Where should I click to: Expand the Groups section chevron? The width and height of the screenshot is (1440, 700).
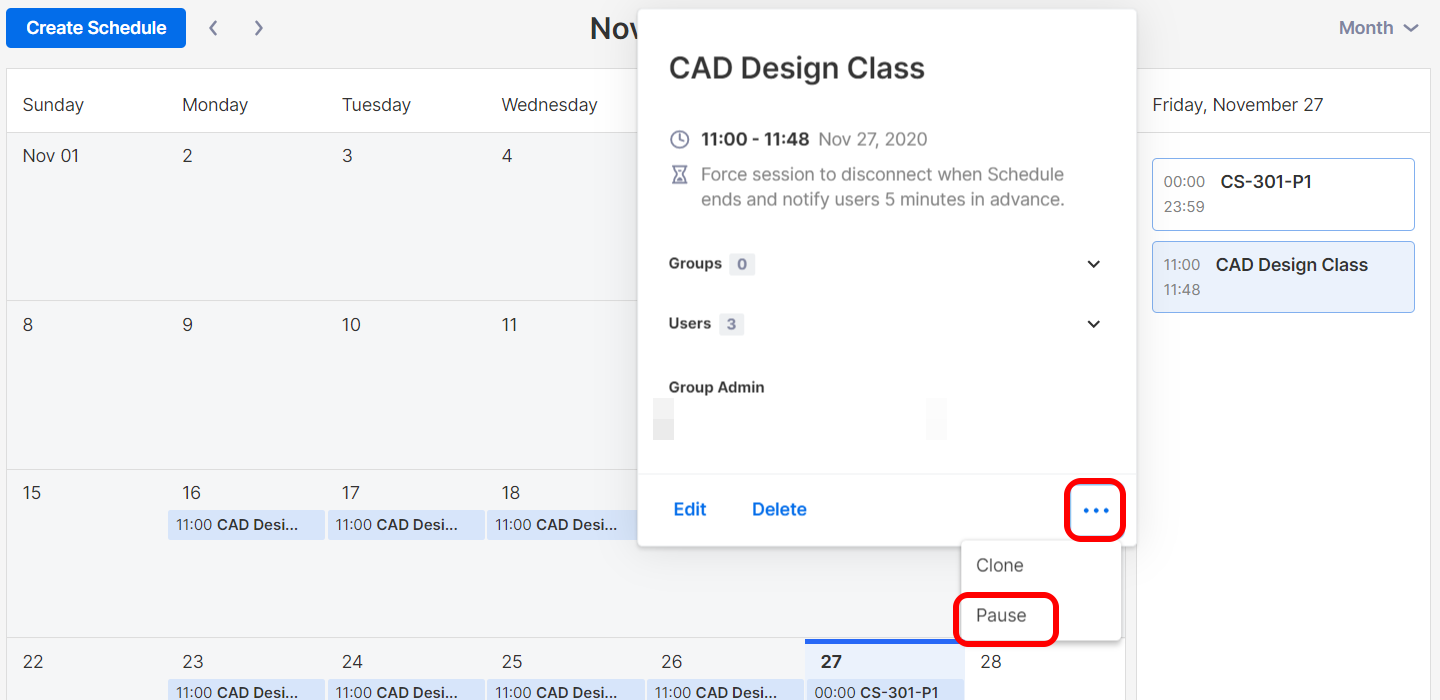[1093, 264]
